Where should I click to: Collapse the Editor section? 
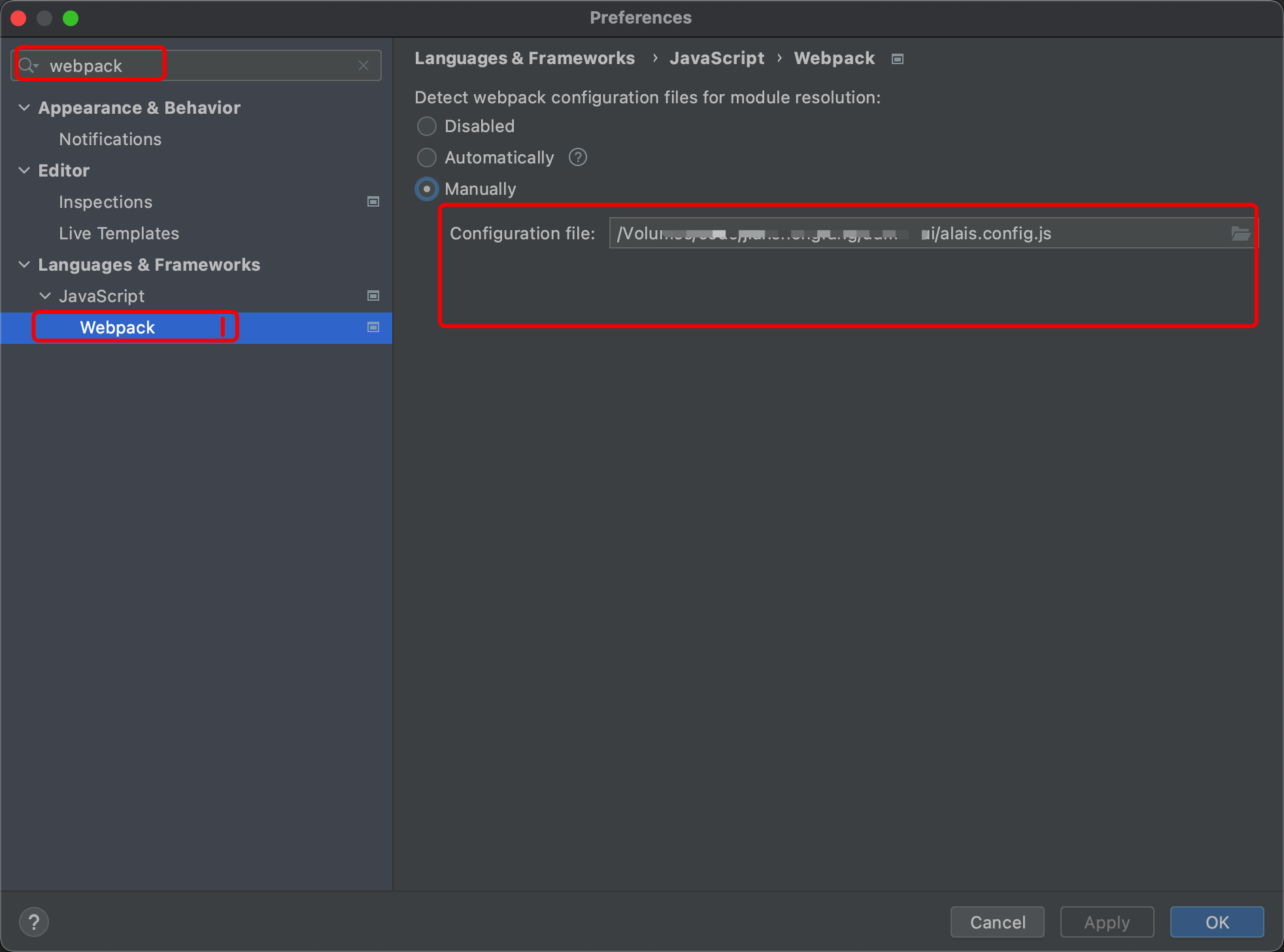tap(24, 170)
